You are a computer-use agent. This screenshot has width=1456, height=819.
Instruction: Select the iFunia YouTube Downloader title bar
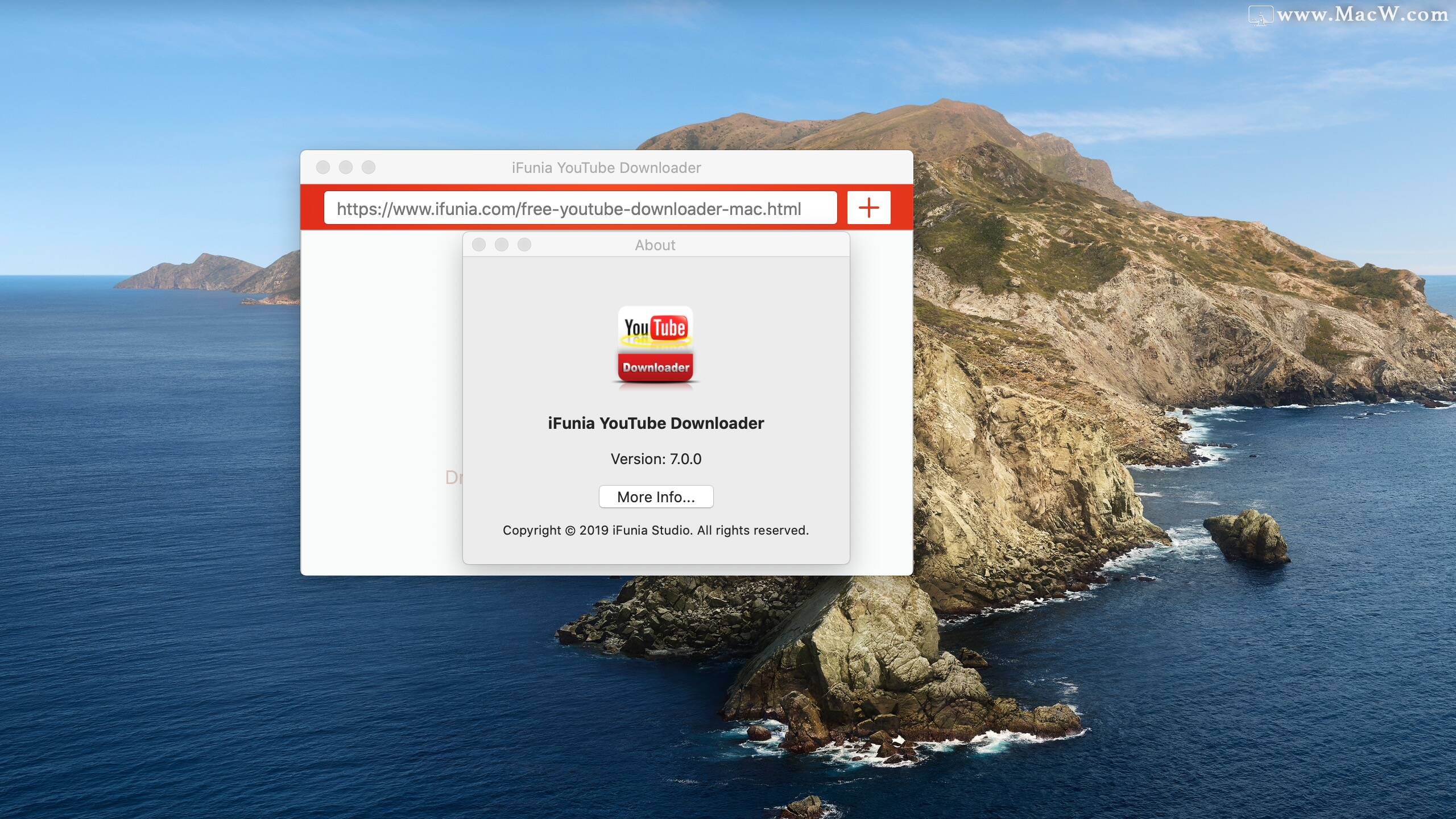point(606,167)
